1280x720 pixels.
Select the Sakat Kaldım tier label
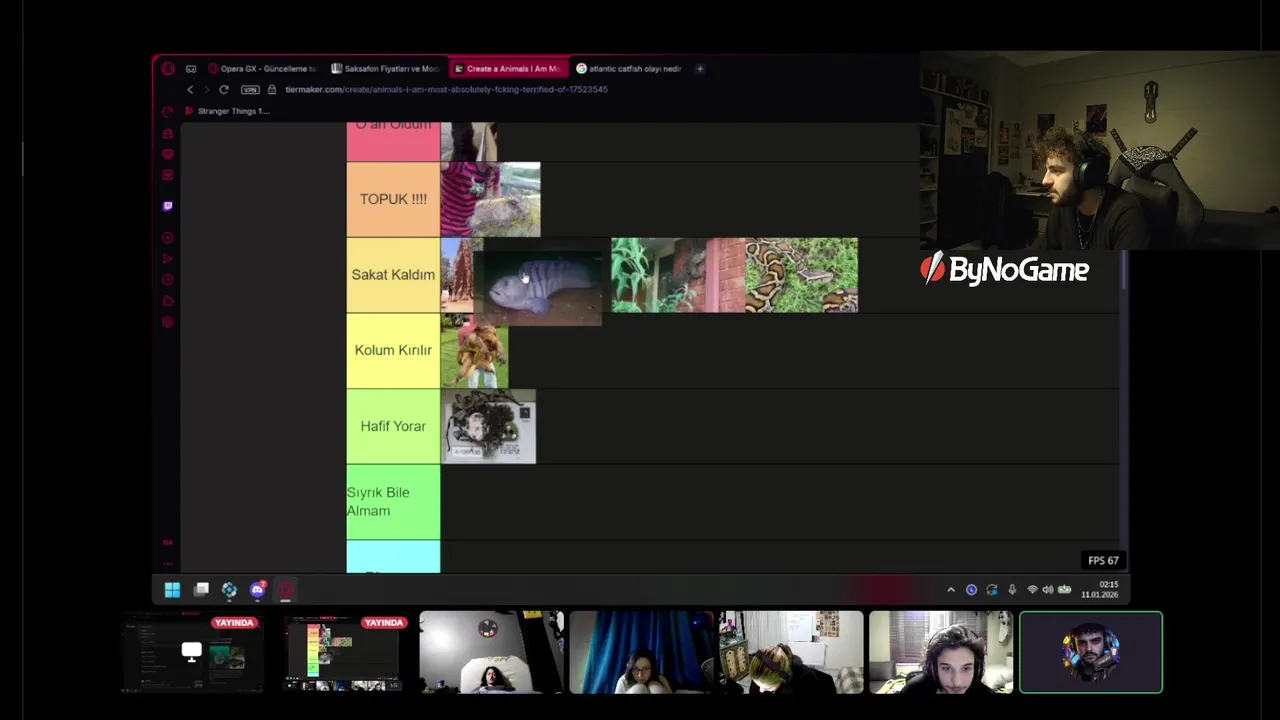[x=393, y=275]
